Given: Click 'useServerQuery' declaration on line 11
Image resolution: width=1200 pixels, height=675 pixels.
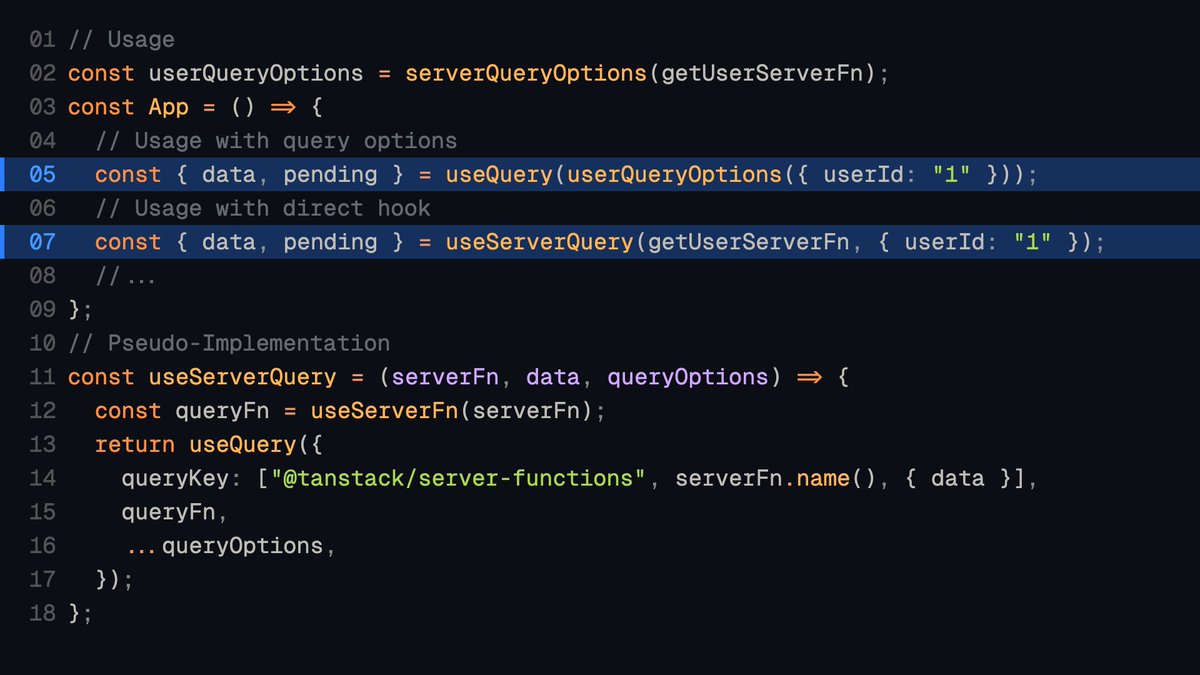Looking at the screenshot, I should point(243,377).
